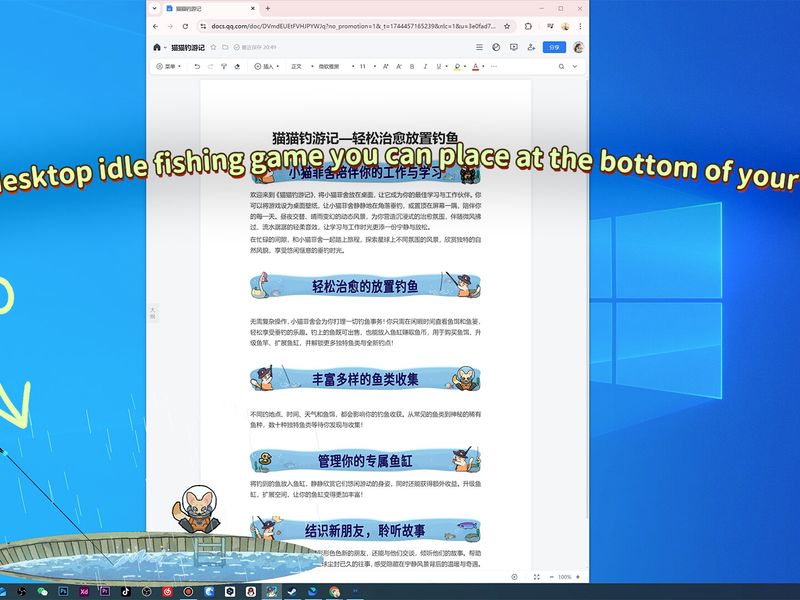This screenshot has width=800, height=600.
Task: Decrease font size button
Action: click(399, 66)
